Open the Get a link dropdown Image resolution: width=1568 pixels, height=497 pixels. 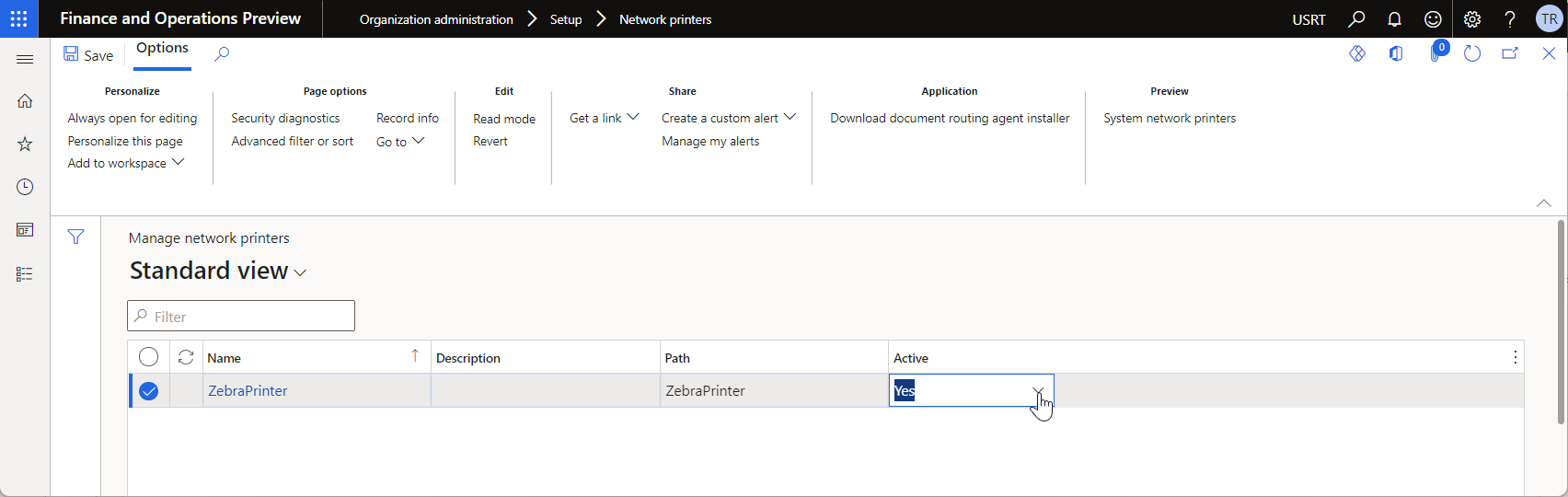[x=604, y=118]
